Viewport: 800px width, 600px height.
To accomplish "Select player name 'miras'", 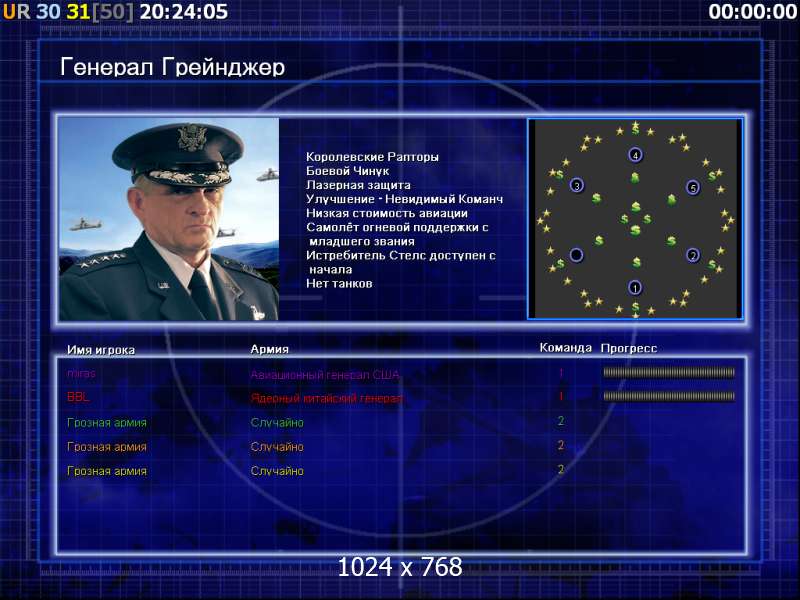I will coord(81,373).
